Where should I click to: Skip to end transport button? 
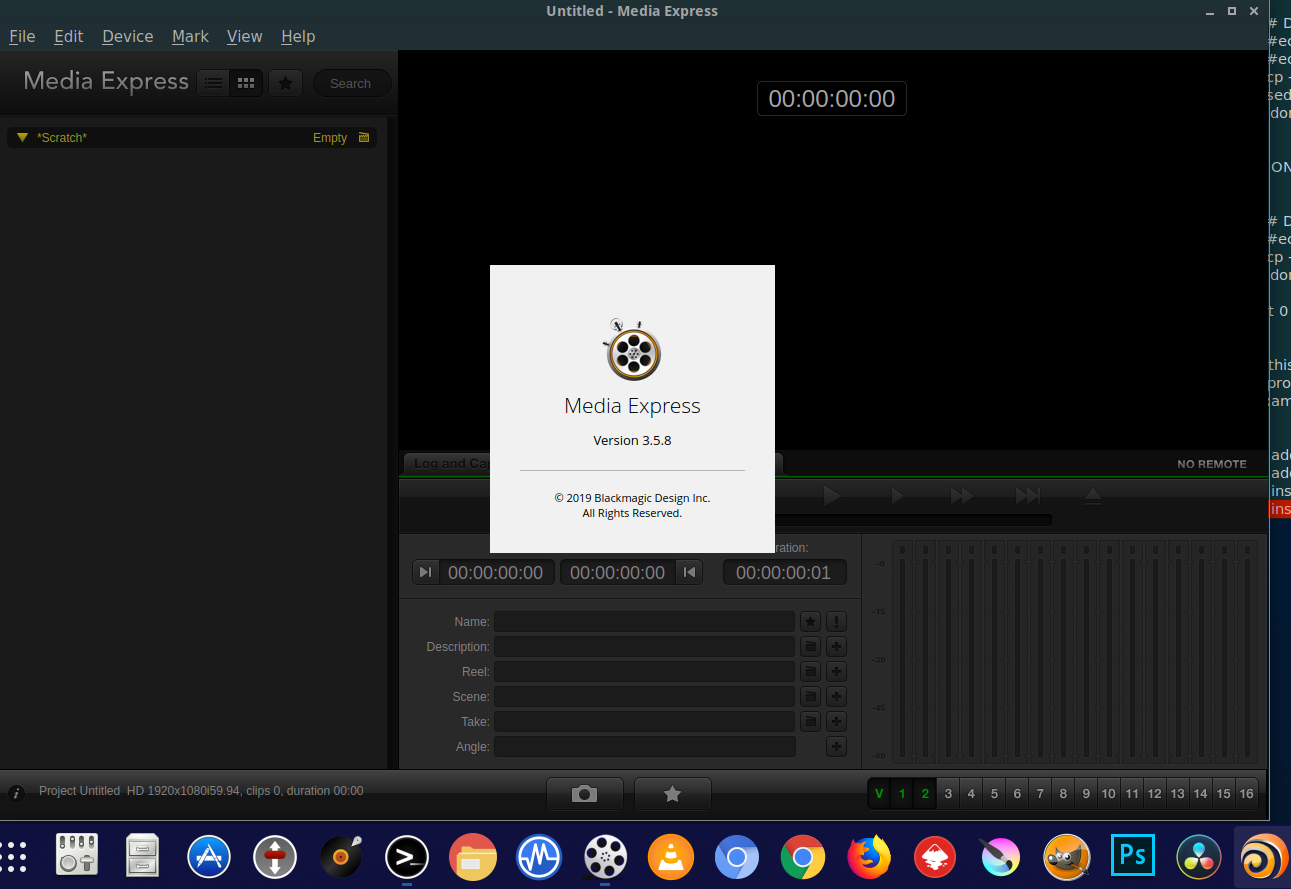pos(1028,496)
